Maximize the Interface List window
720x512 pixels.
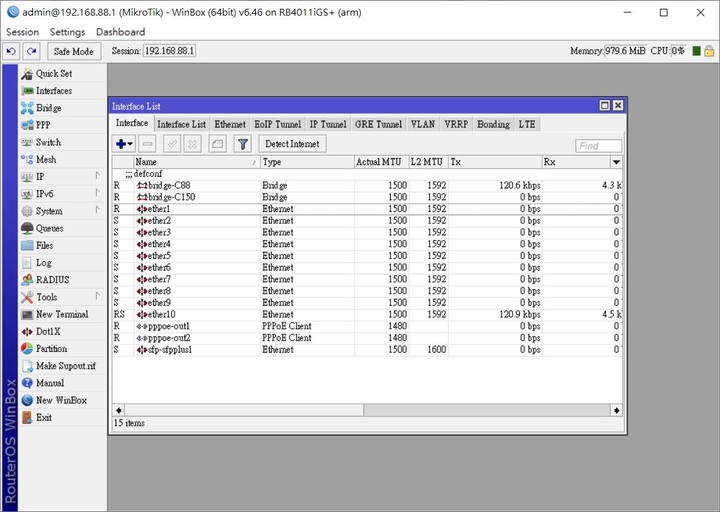tap(605, 106)
